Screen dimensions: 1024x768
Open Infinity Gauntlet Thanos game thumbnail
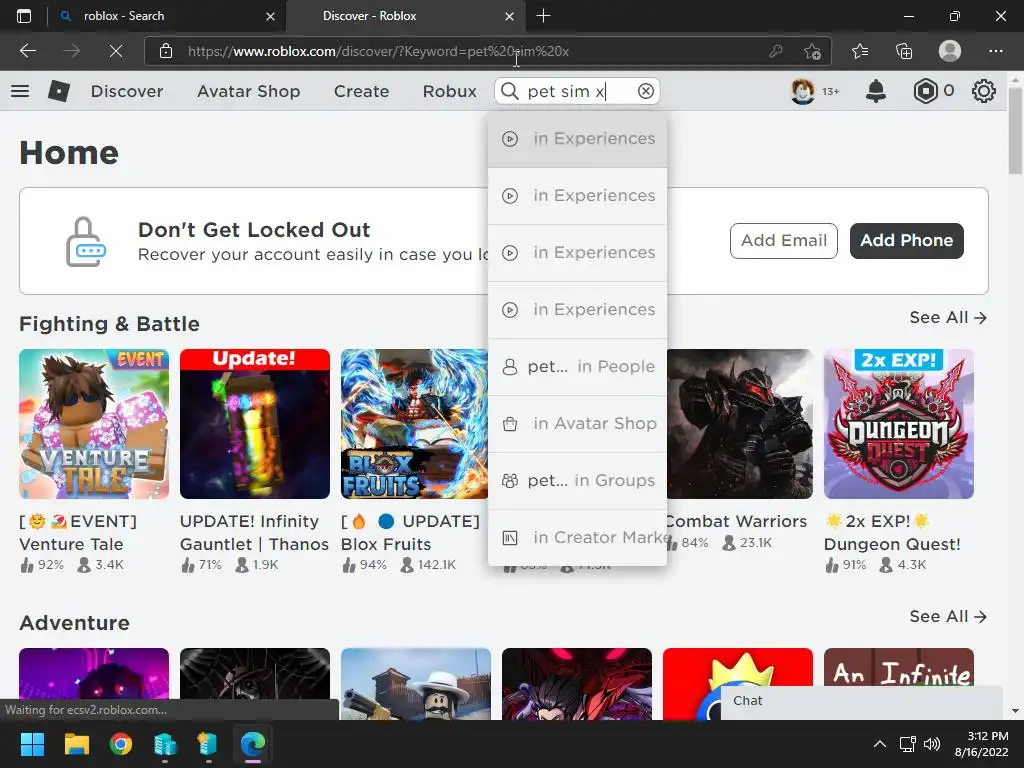point(255,424)
